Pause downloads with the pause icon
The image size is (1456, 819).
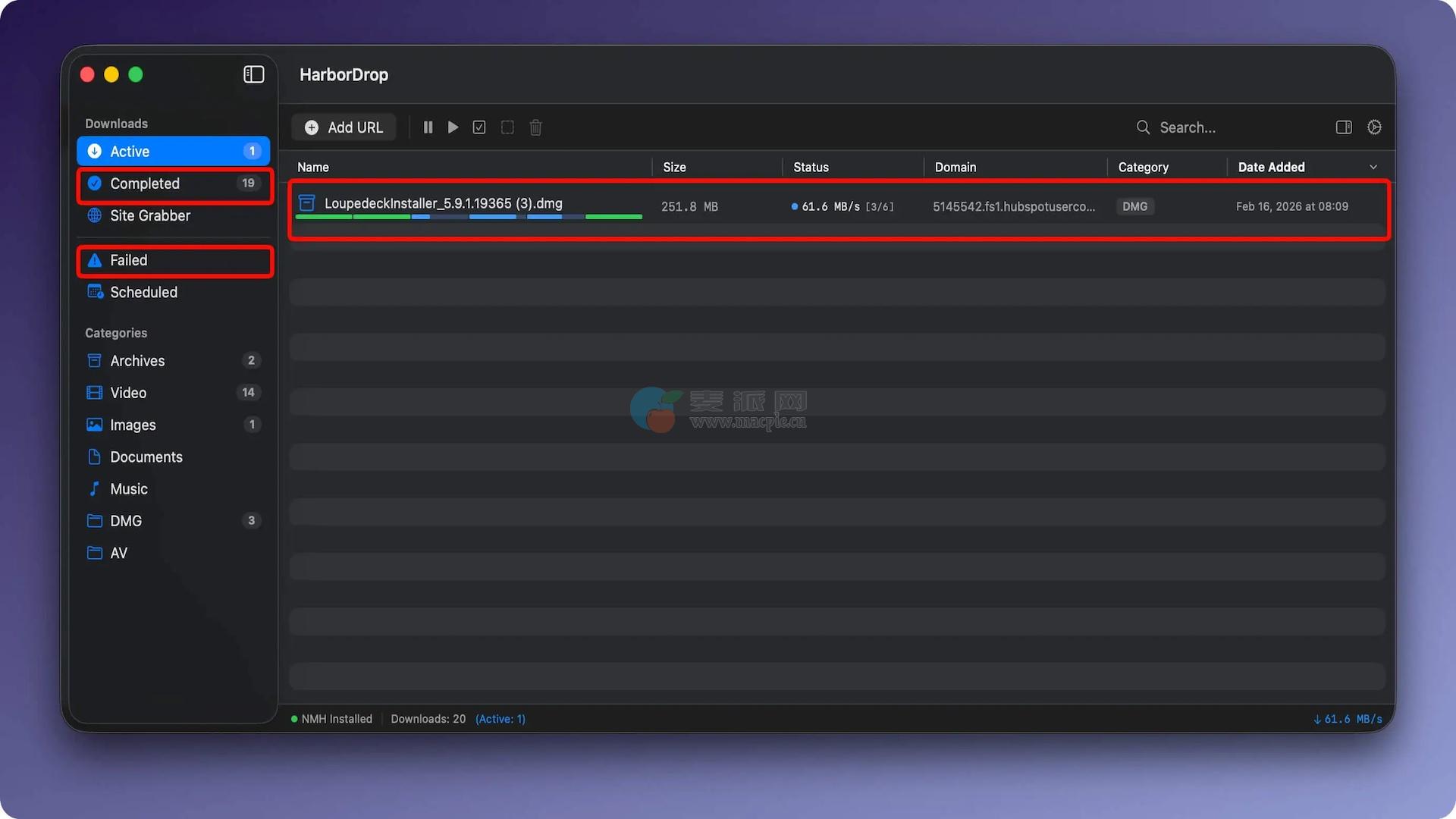tap(428, 127)
